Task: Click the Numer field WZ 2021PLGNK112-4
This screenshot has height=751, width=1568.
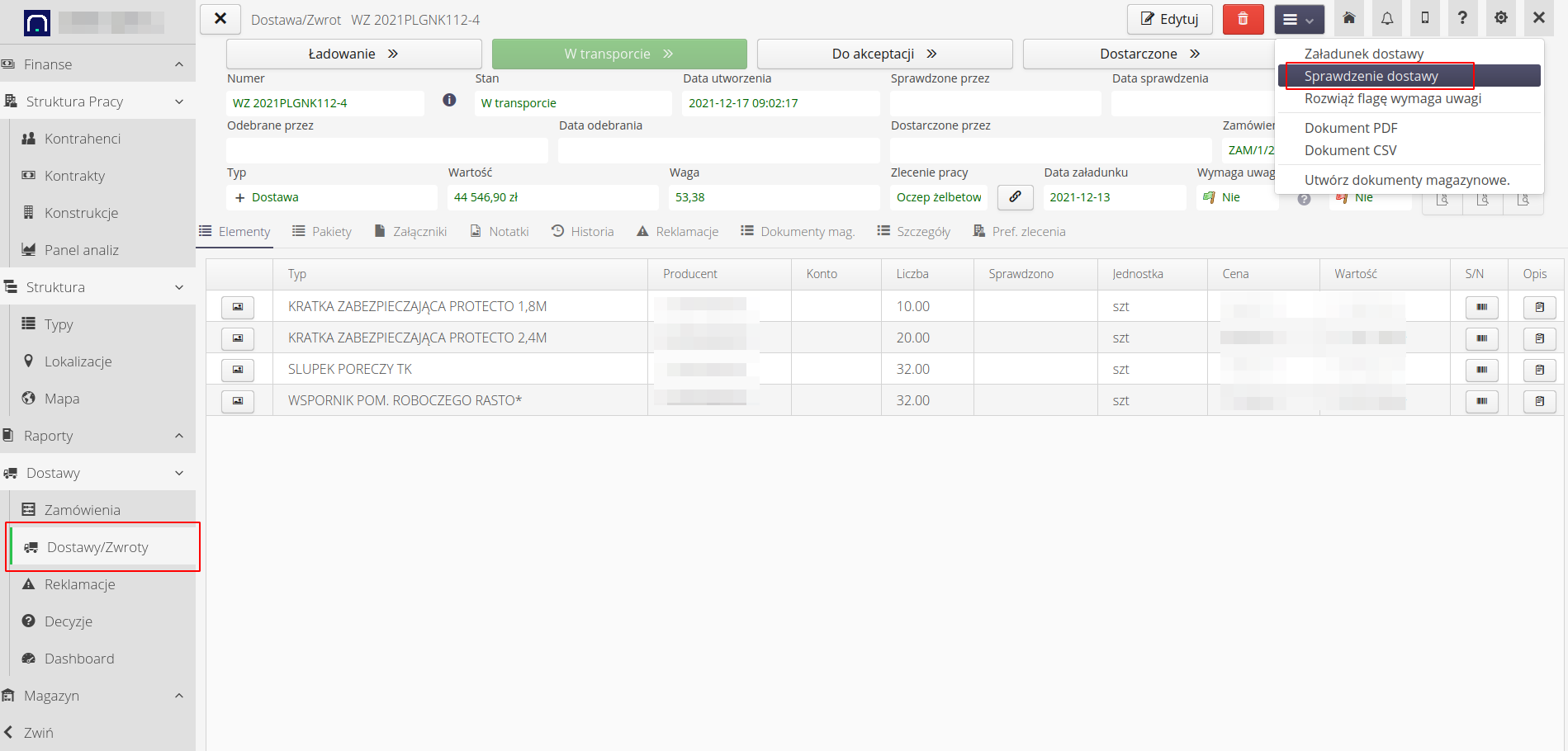Action: coord(324,103)
